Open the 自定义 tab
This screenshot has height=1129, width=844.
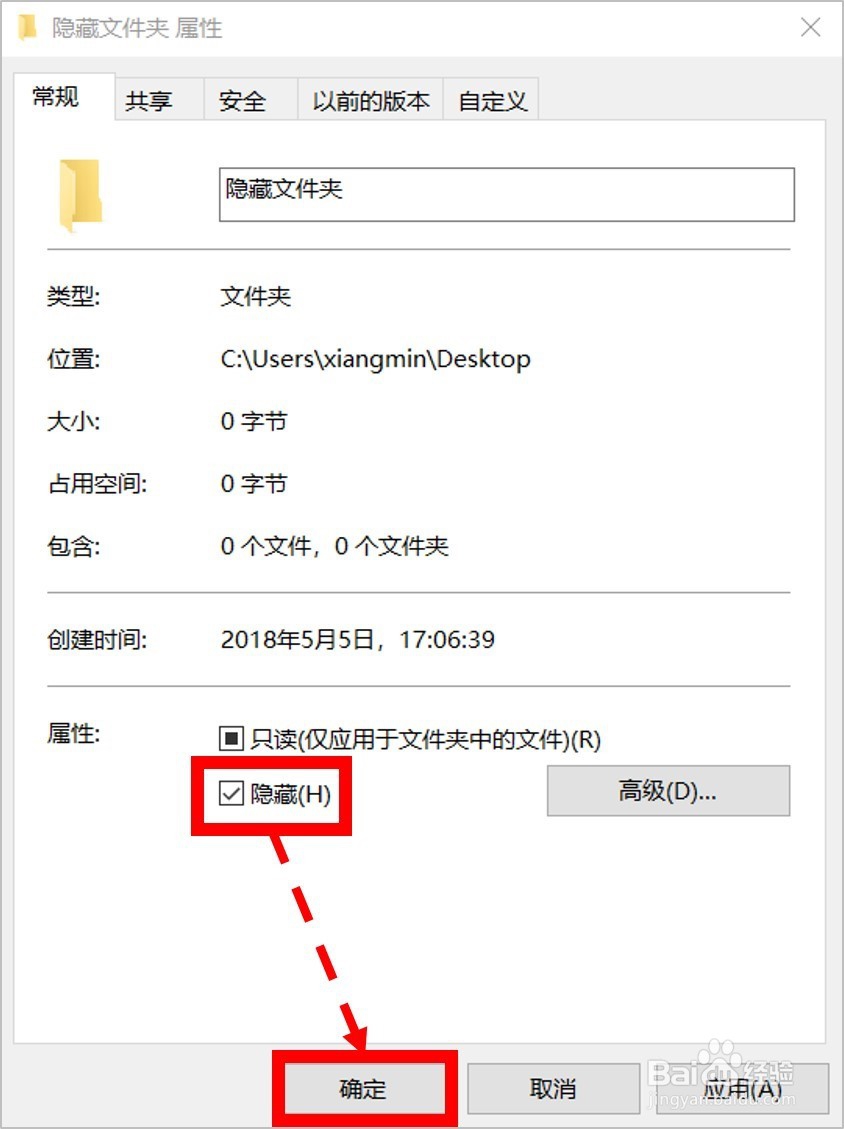(493, 101)
